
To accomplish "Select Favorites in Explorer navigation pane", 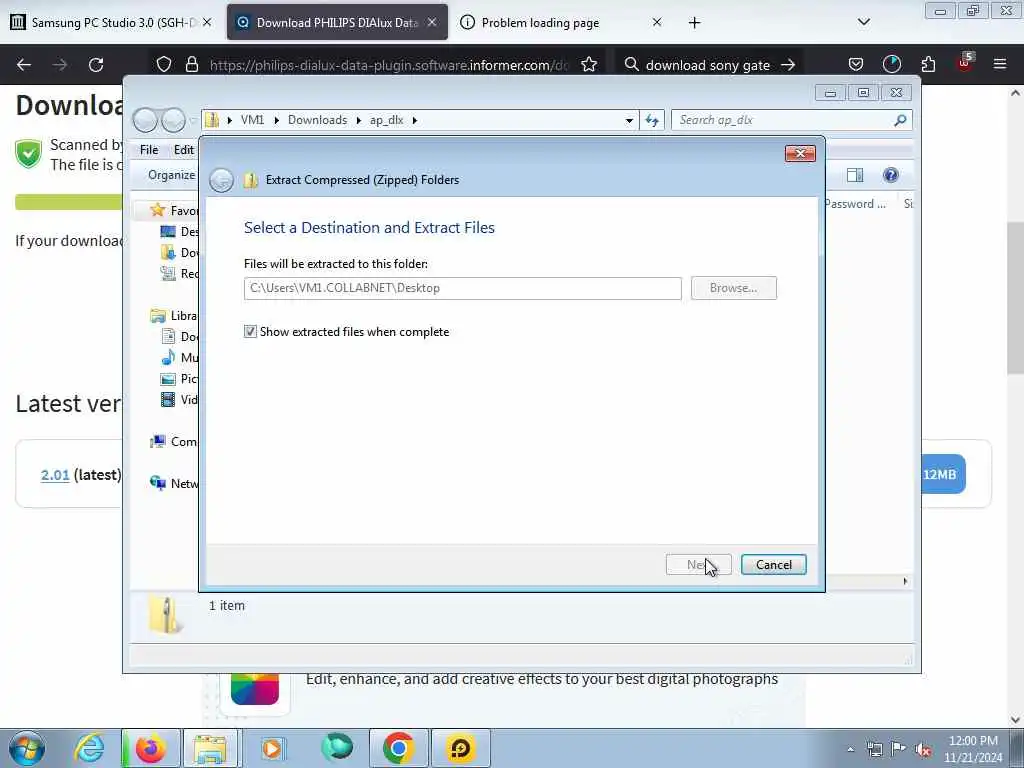I will [x=174, y=210].
